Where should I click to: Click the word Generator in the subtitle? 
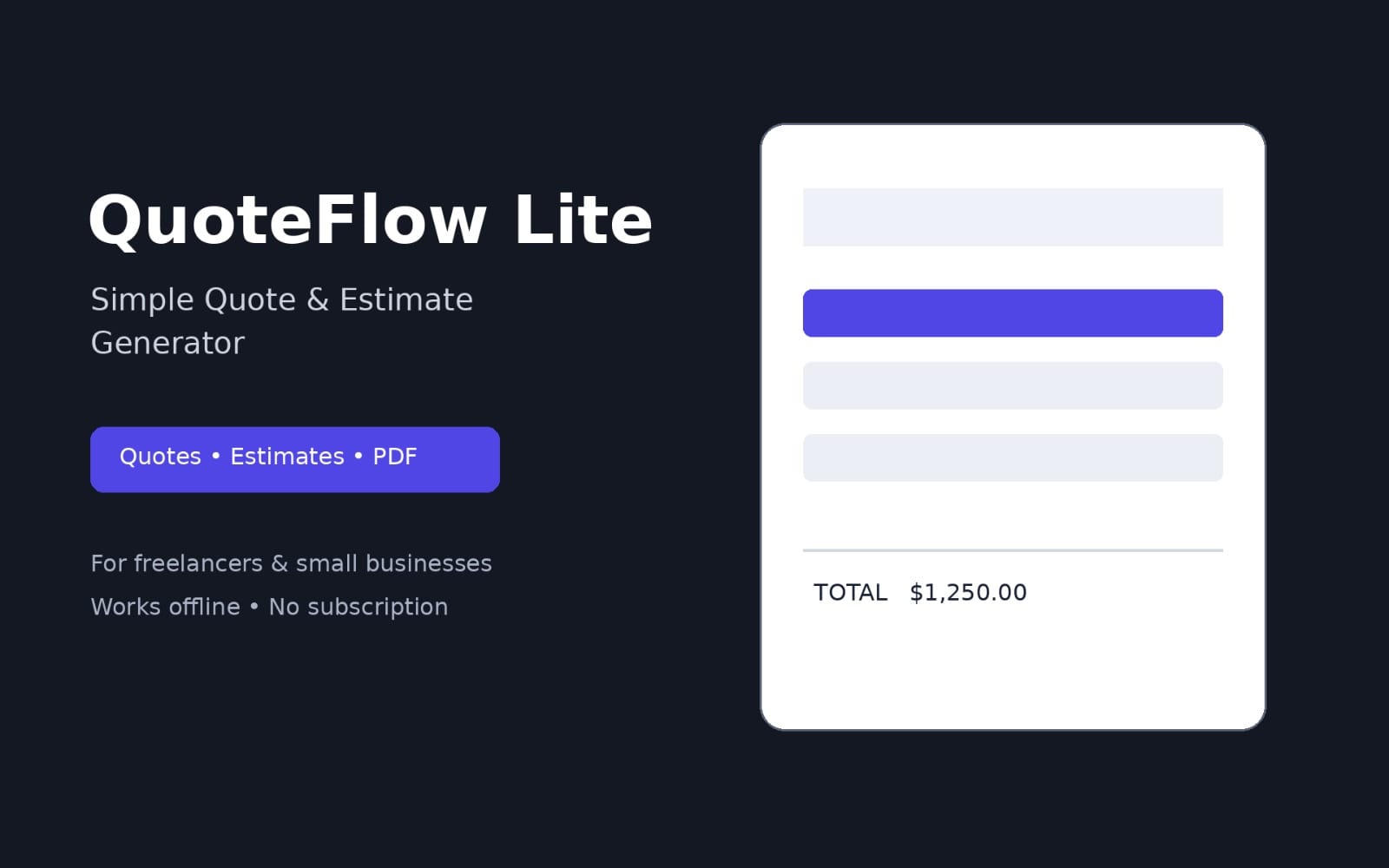coord(168,343)
